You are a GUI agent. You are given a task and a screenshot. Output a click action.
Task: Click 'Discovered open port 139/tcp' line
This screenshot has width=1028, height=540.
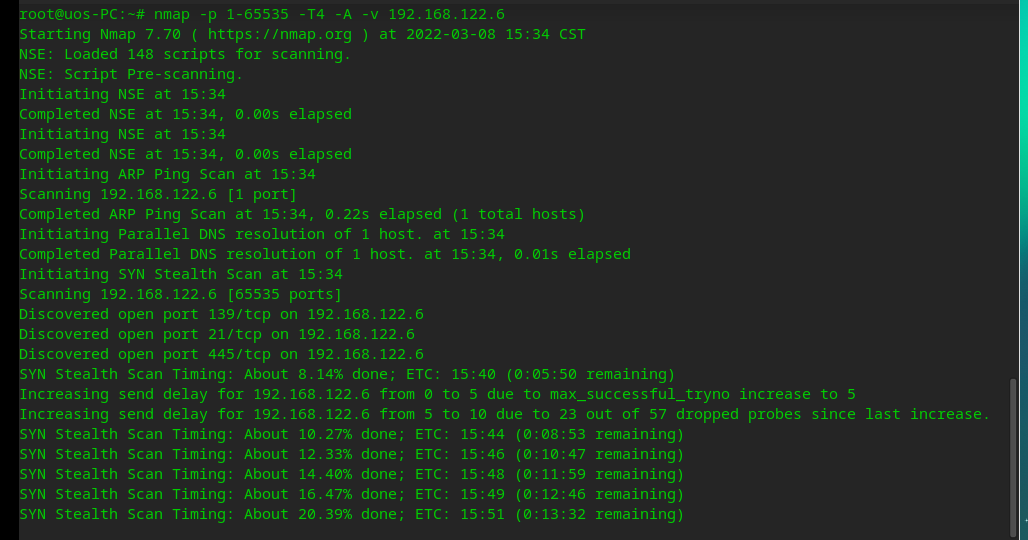pos(221,314)
